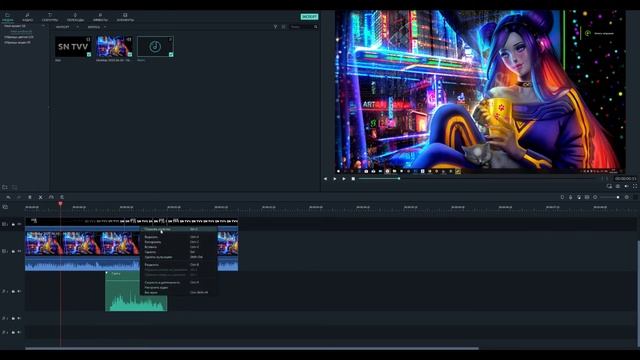
Task: Click the timeline speed icon
Action: 51,197
